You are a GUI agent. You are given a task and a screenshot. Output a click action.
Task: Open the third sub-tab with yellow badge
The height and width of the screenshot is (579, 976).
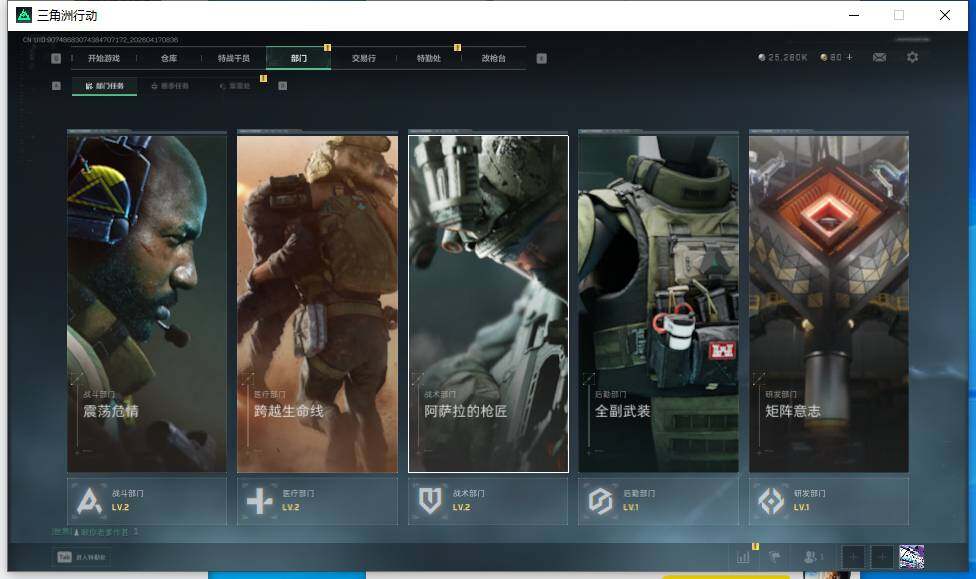235,86
